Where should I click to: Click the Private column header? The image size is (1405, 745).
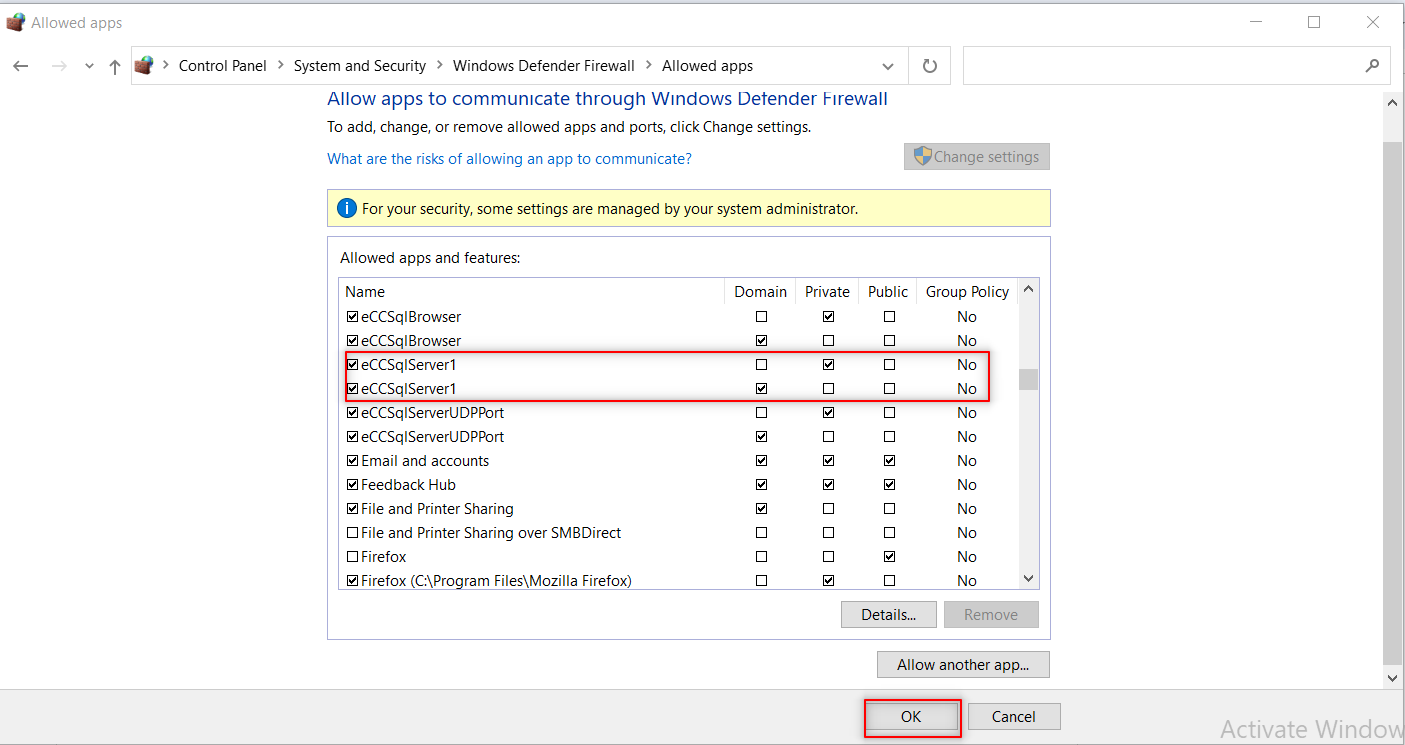(827, 292)
